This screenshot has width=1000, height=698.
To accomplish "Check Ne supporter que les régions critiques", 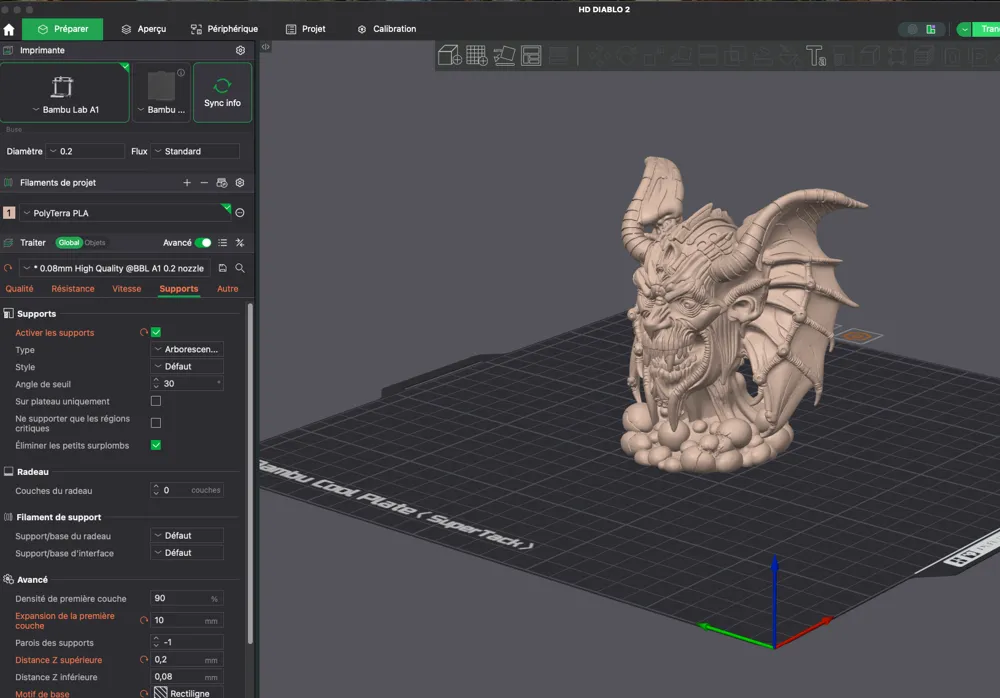I will [x=156, y=423].
